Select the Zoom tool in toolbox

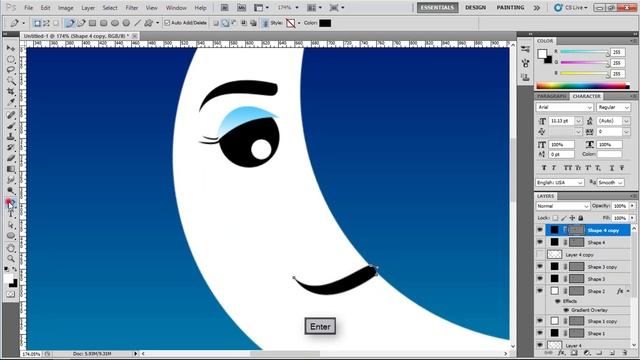click(x=11, y=259)
